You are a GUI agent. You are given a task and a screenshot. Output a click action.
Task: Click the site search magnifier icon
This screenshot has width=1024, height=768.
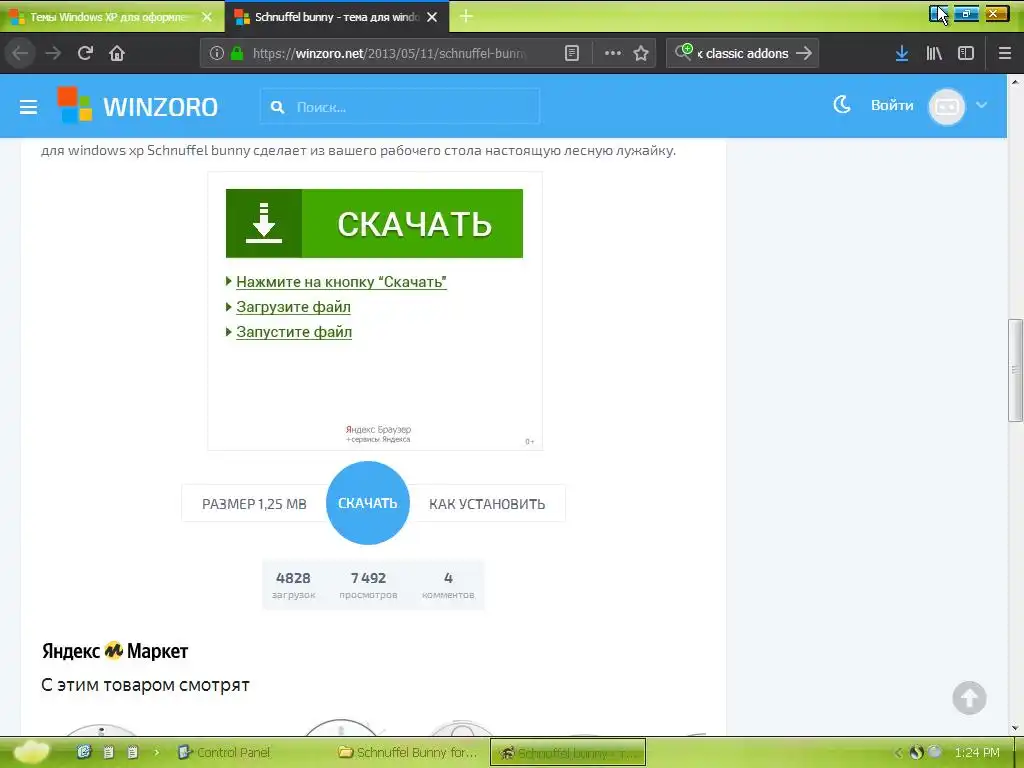point(278,107)
